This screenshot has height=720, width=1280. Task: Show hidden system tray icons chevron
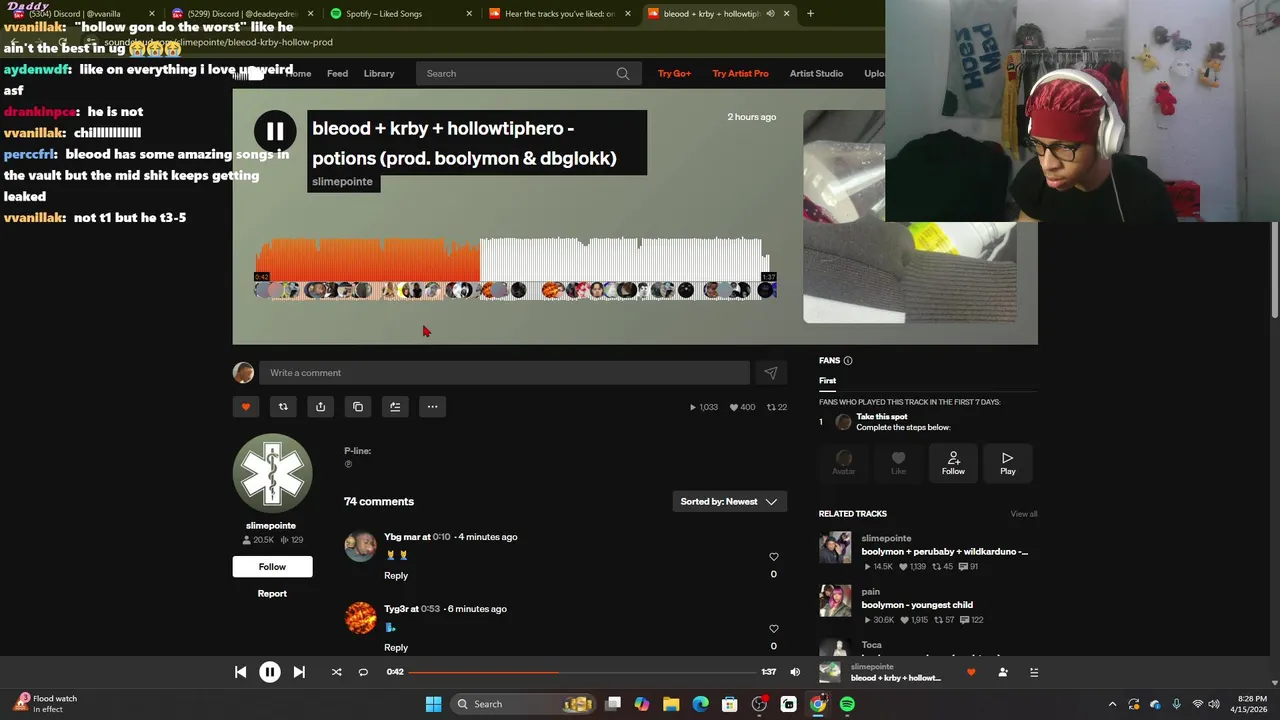(1112, 704)
